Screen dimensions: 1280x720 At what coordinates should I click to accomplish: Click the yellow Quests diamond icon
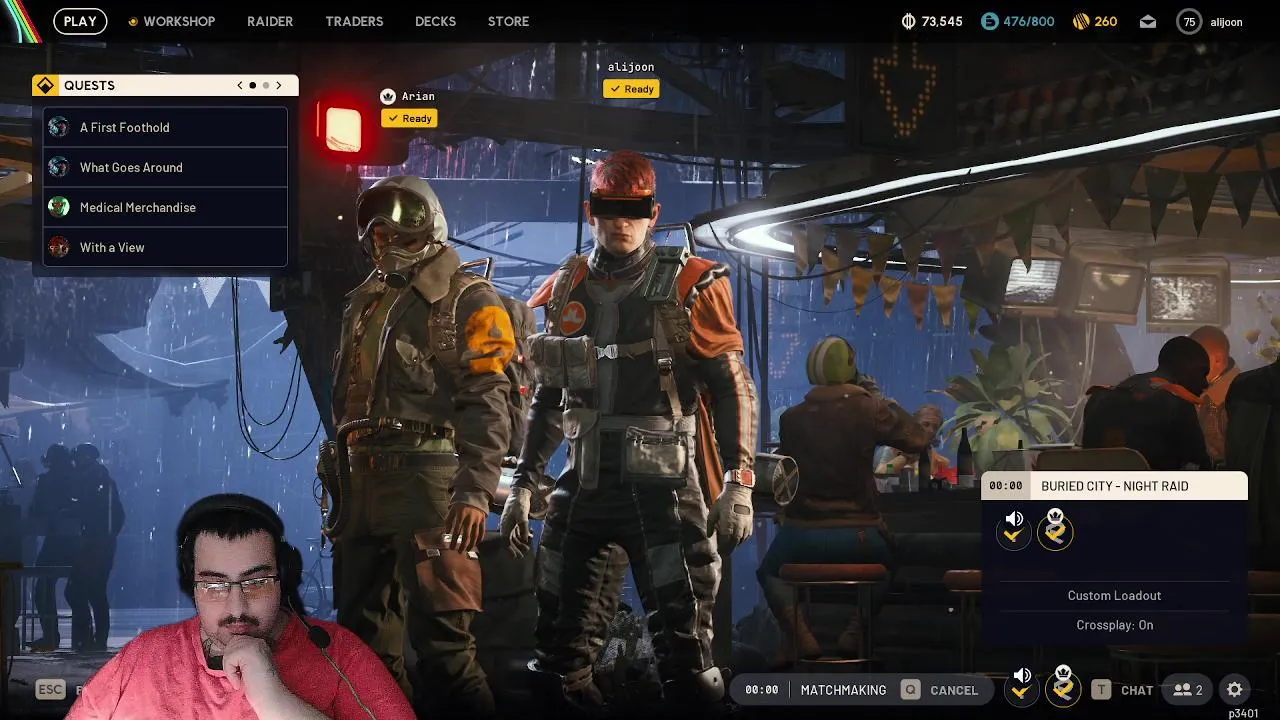coord(45,85)
